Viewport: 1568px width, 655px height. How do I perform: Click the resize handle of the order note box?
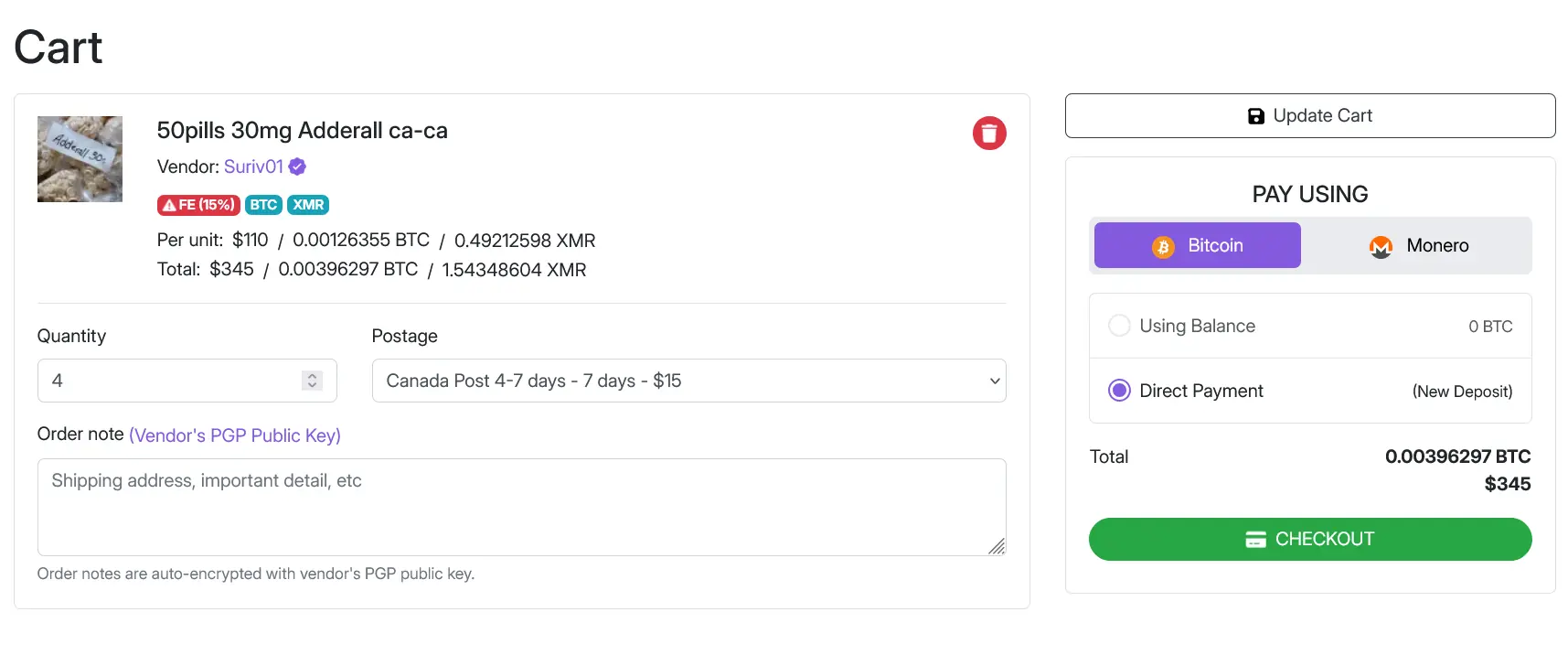pyautogui.click(x=997, y=546)
